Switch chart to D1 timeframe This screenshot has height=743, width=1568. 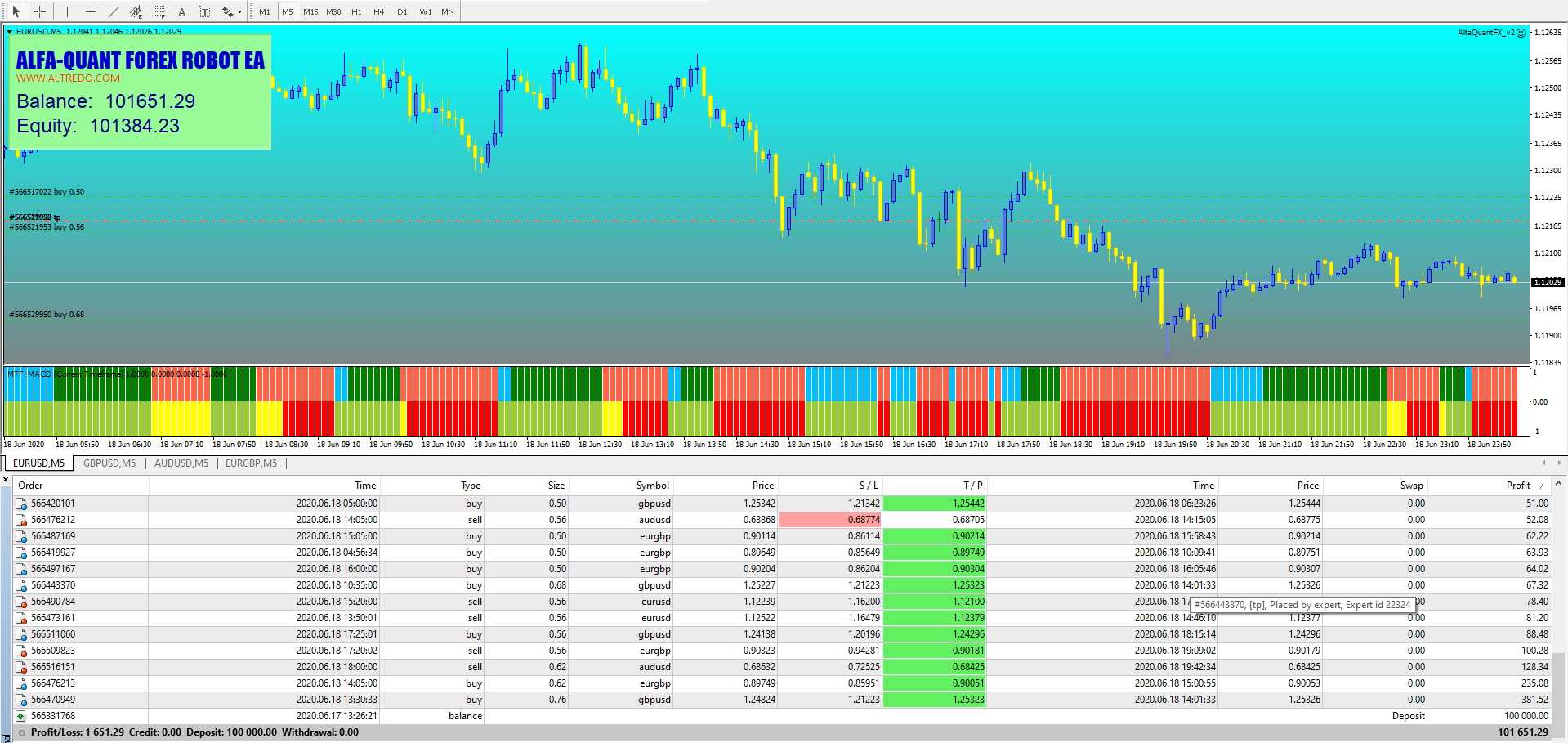coord(402,11)
